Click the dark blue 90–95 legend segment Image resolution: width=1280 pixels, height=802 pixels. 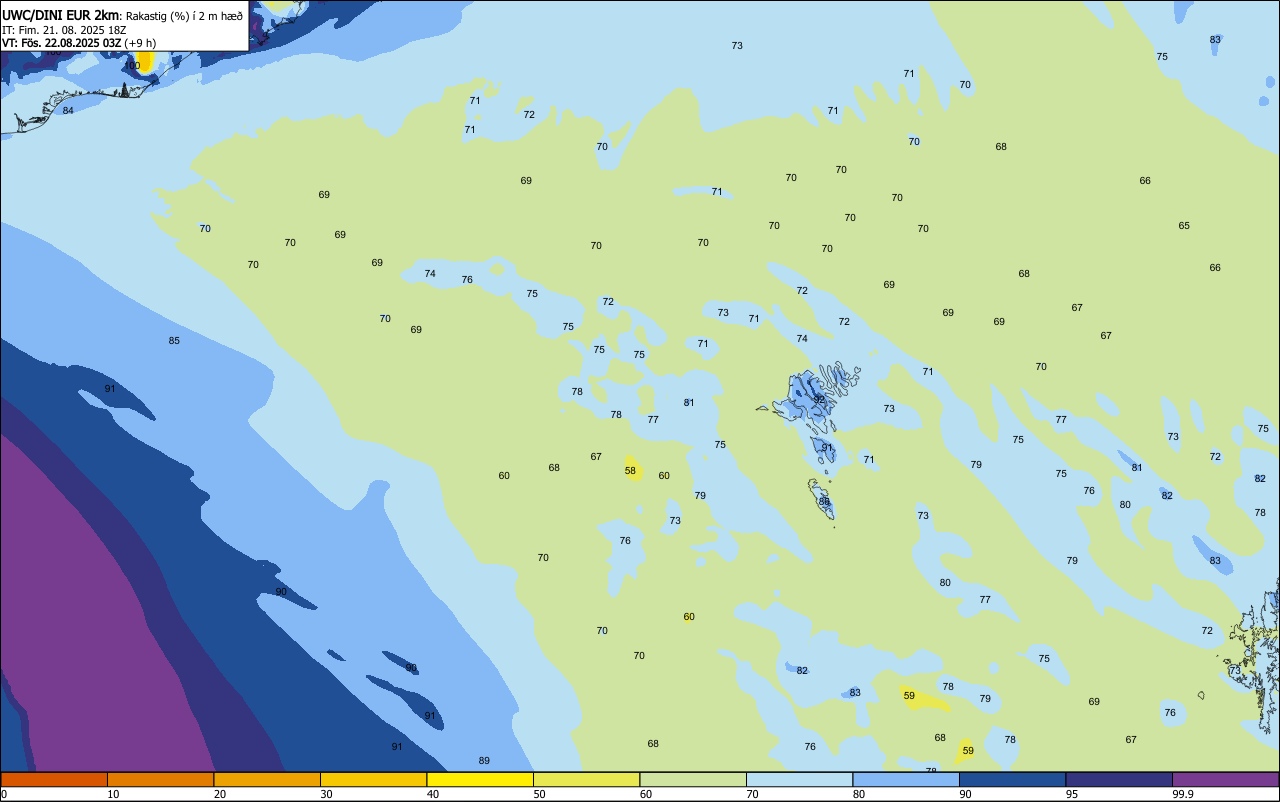1012,779
